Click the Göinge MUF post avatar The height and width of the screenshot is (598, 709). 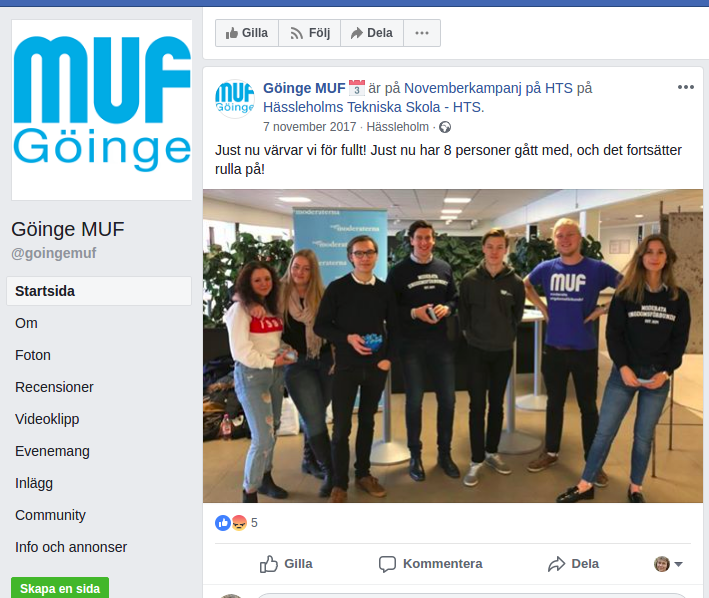tap(235, 99)
